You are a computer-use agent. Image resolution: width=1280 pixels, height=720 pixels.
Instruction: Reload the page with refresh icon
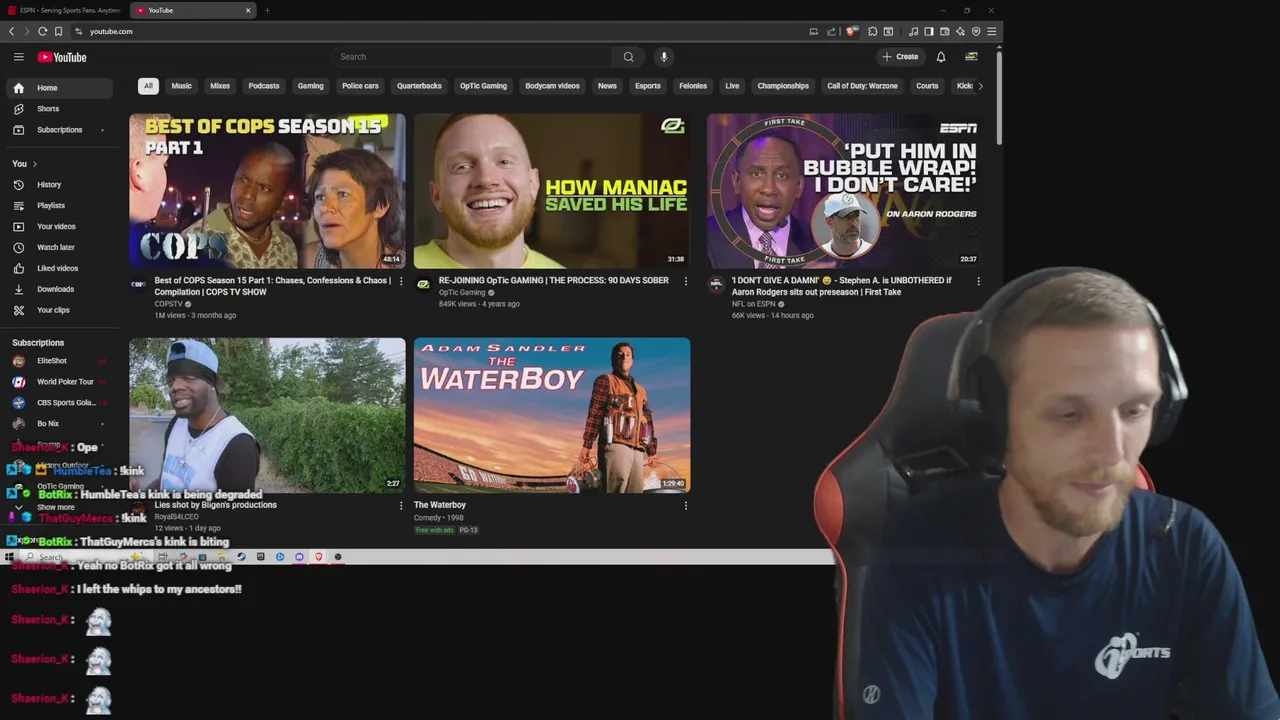coord(42,31)
